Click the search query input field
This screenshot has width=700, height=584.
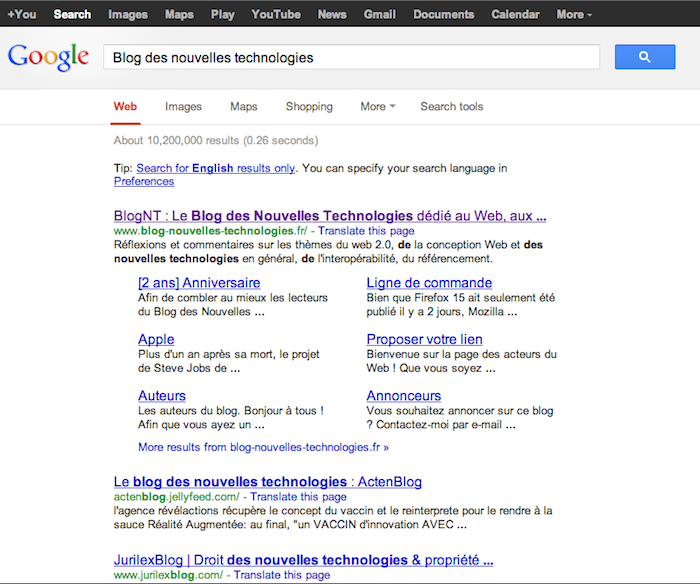pos(351,57)
